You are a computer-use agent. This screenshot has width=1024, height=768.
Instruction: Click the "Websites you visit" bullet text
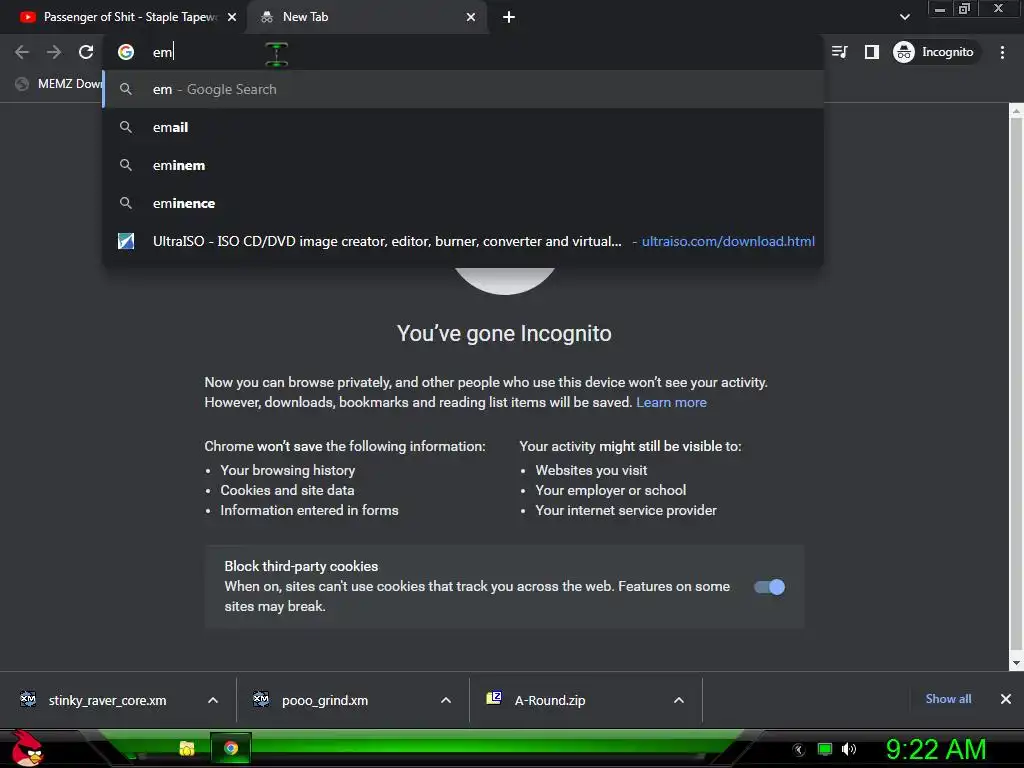point(591,470)
